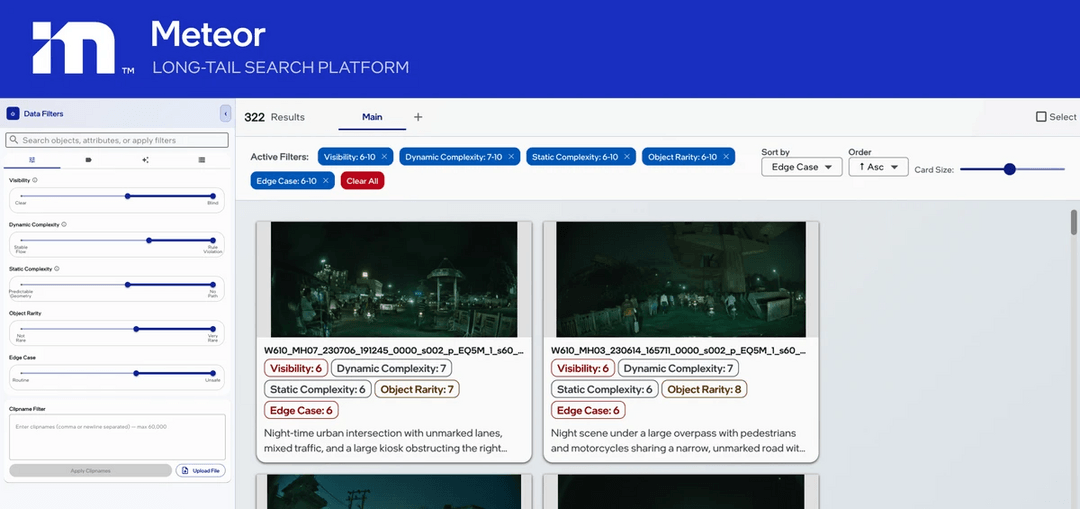Open the Order Asc dropdown
This screenshot has height=509, width=1080.
(878, 167)
